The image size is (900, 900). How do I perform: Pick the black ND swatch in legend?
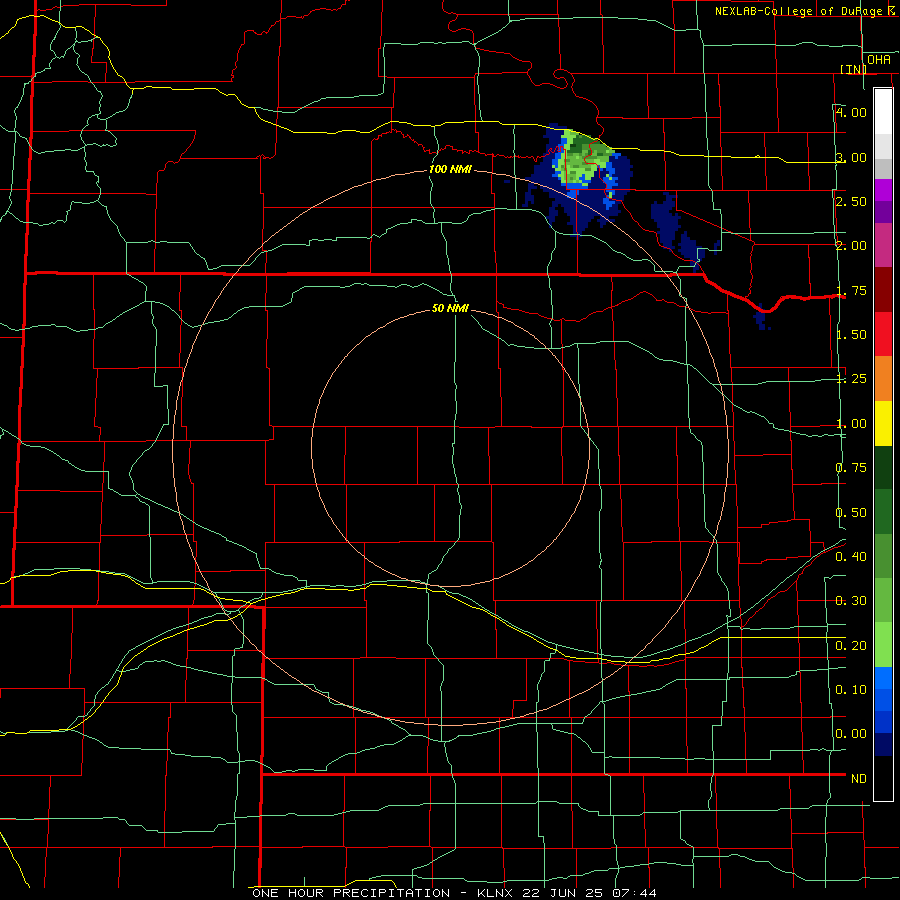click(883, 778)
